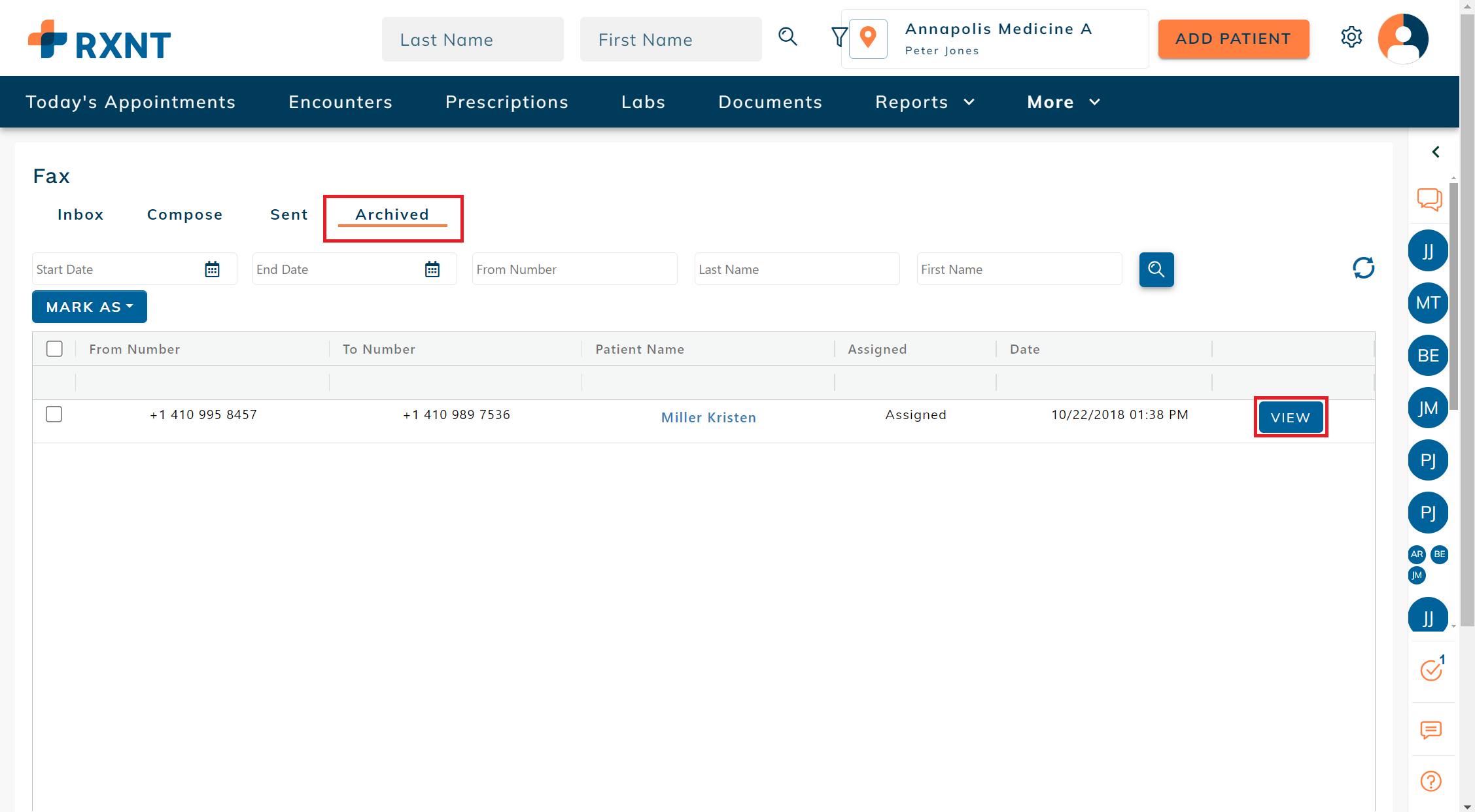Open the Miller Kristen patient link

(x=708, y=418)
